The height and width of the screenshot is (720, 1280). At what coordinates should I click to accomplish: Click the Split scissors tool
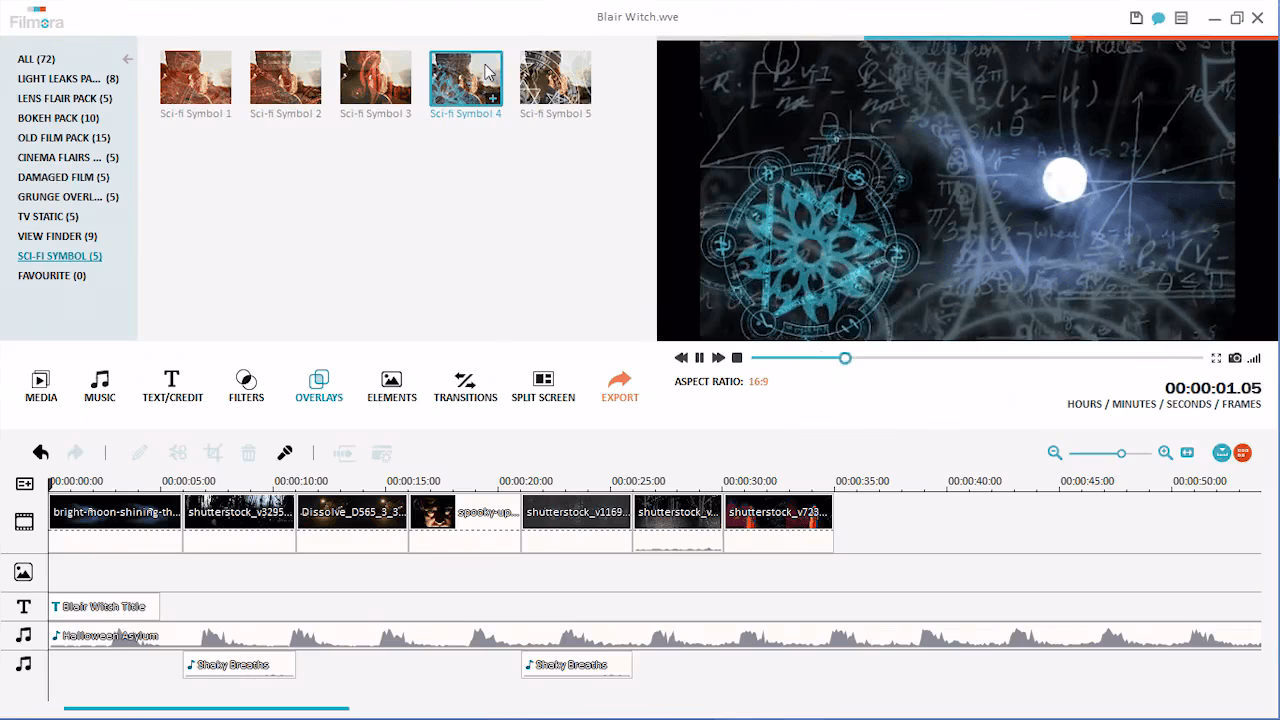coord(177,453)
